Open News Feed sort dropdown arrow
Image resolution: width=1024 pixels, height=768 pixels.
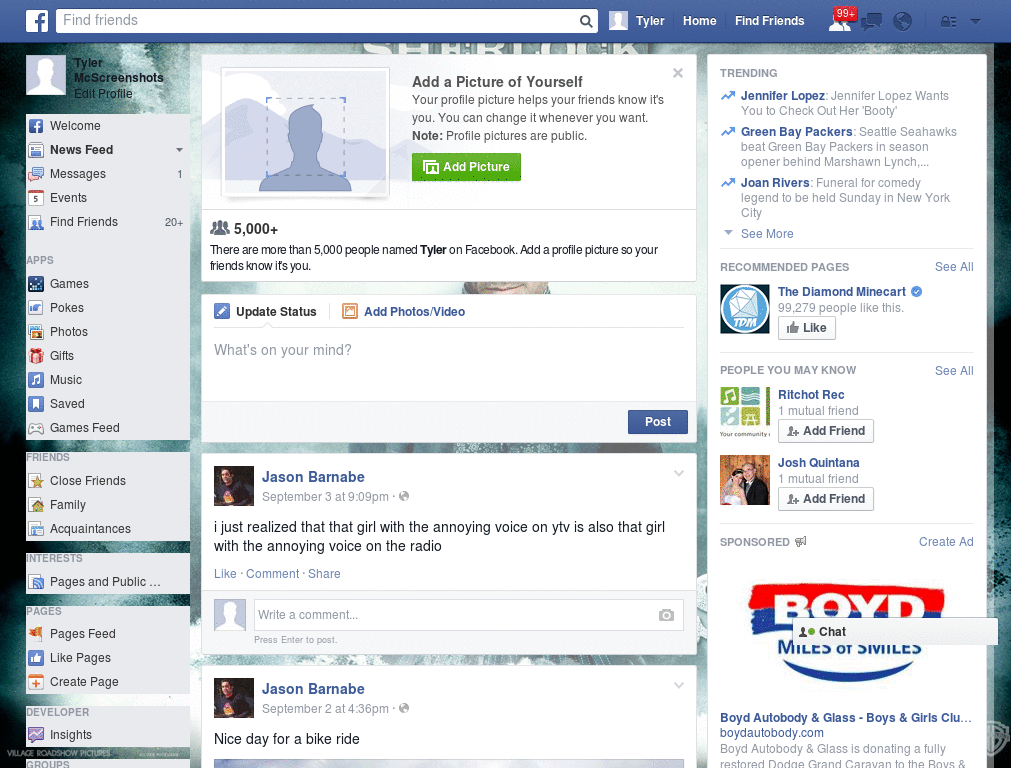coord(179,150)
